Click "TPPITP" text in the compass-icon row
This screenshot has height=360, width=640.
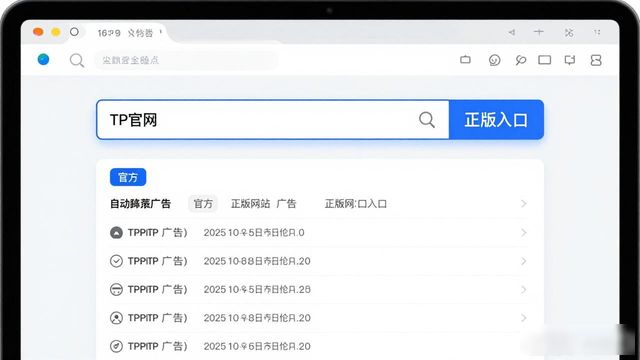pos(143,346)
